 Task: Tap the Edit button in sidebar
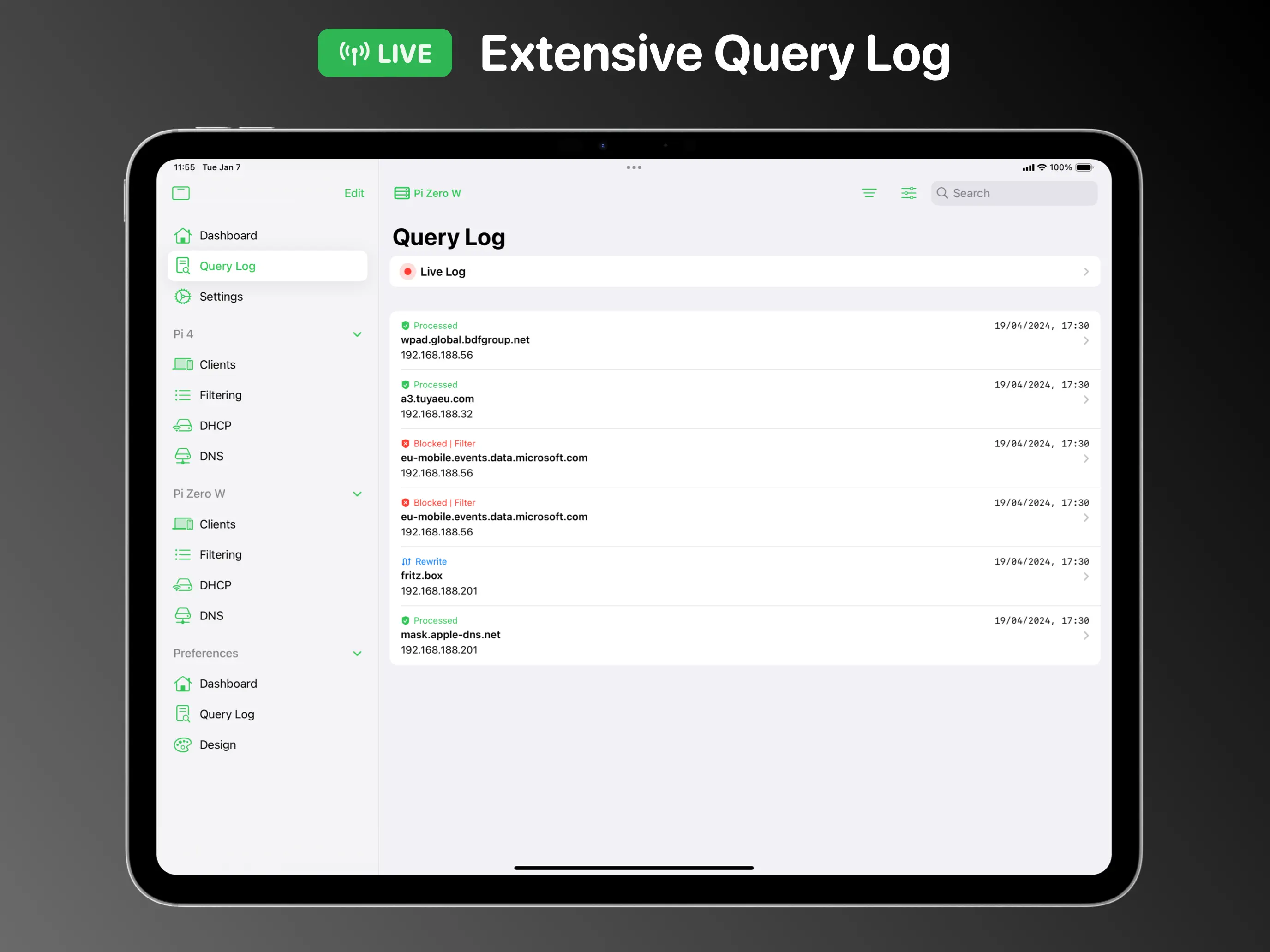tap(353, 193)
